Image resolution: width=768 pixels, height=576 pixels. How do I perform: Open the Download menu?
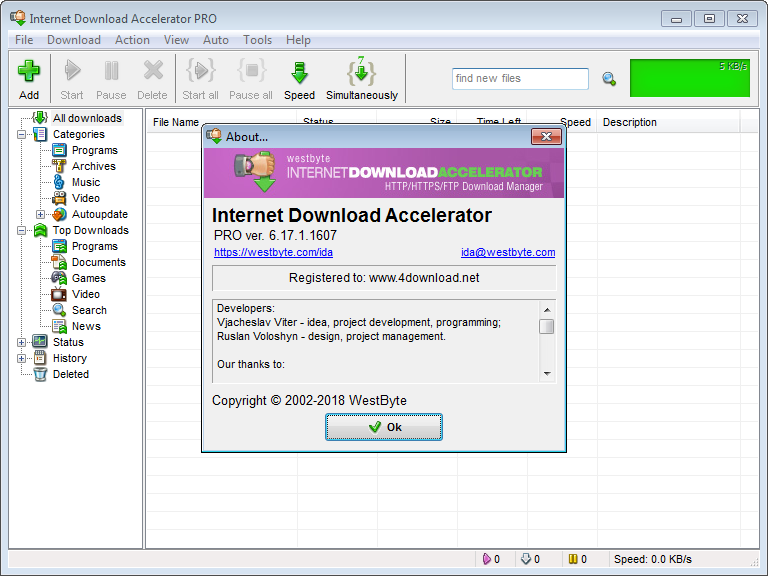click(74, 40)
